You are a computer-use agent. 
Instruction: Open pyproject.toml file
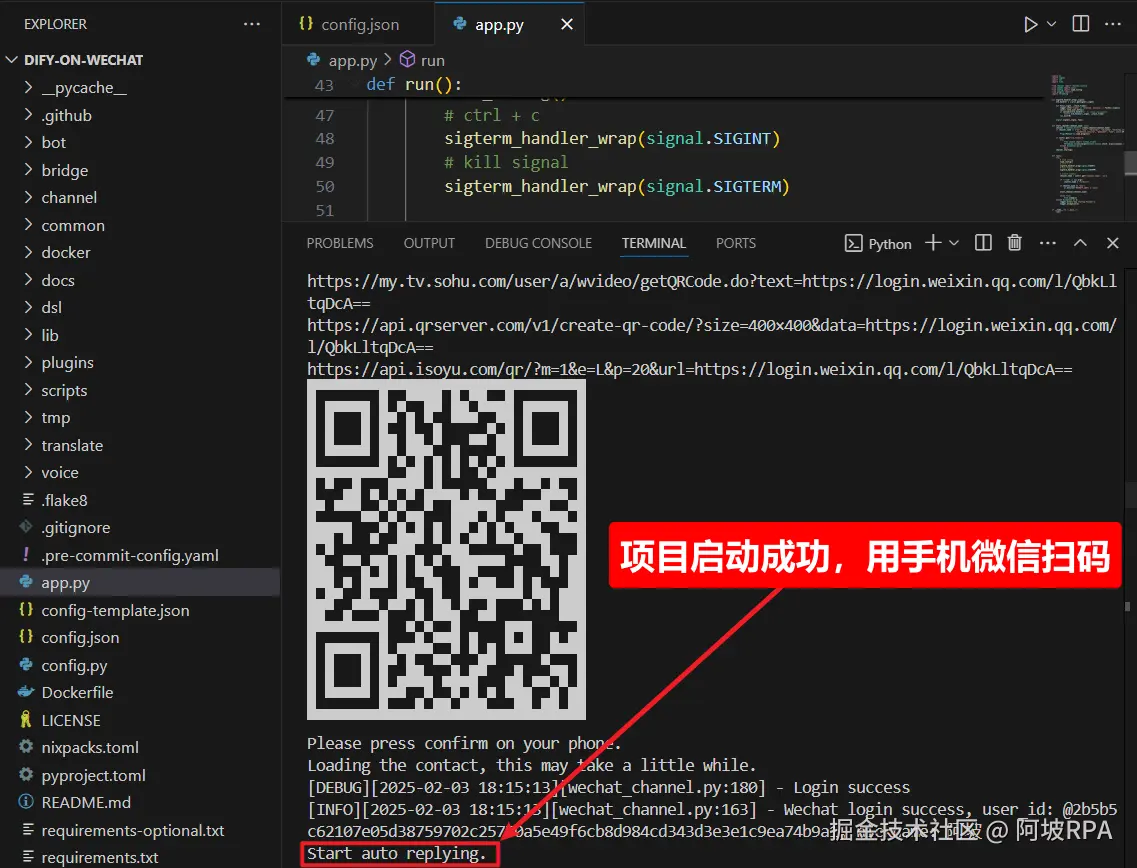pyautogui.click(x=140, y=775)
